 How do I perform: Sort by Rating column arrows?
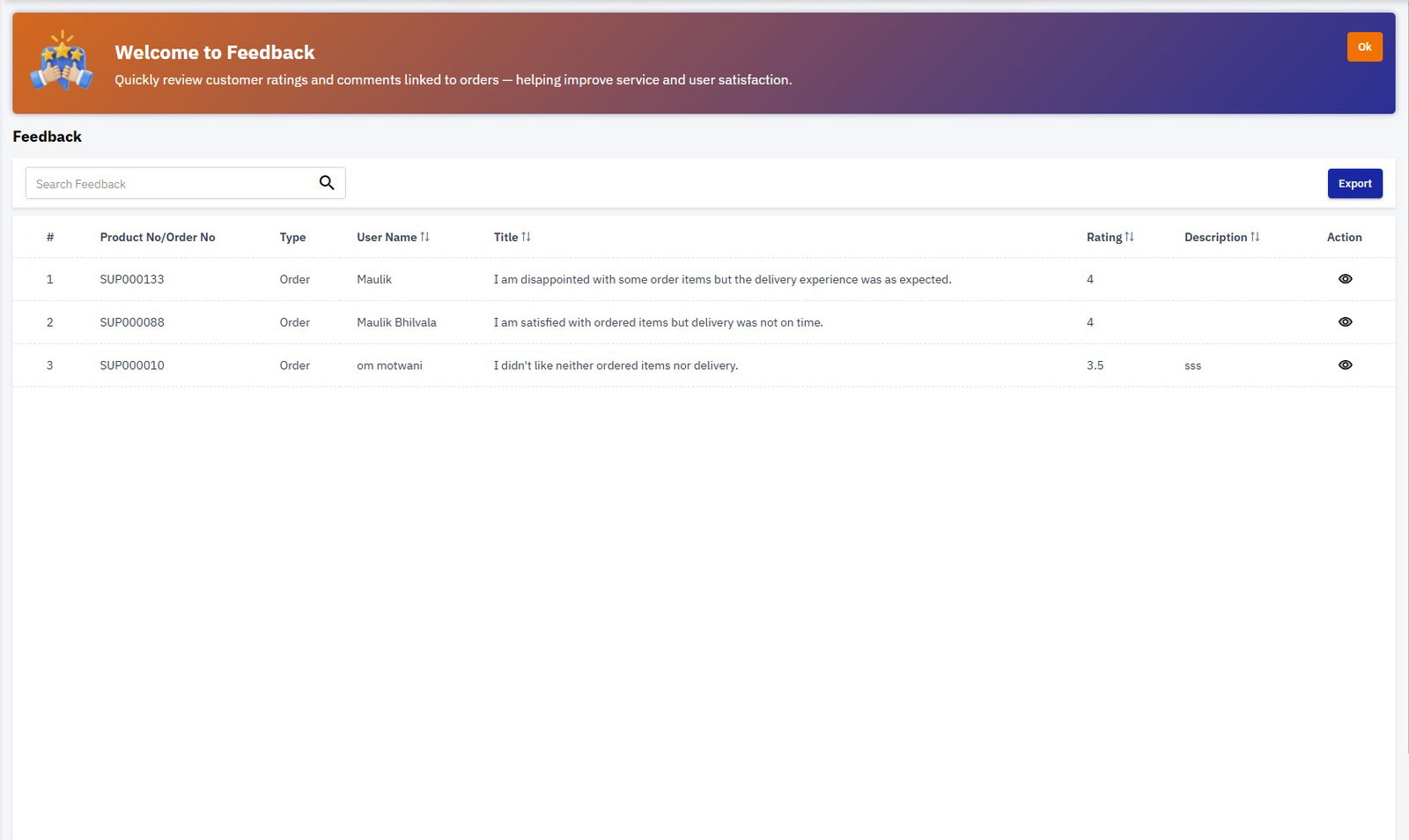[1129, 237]
